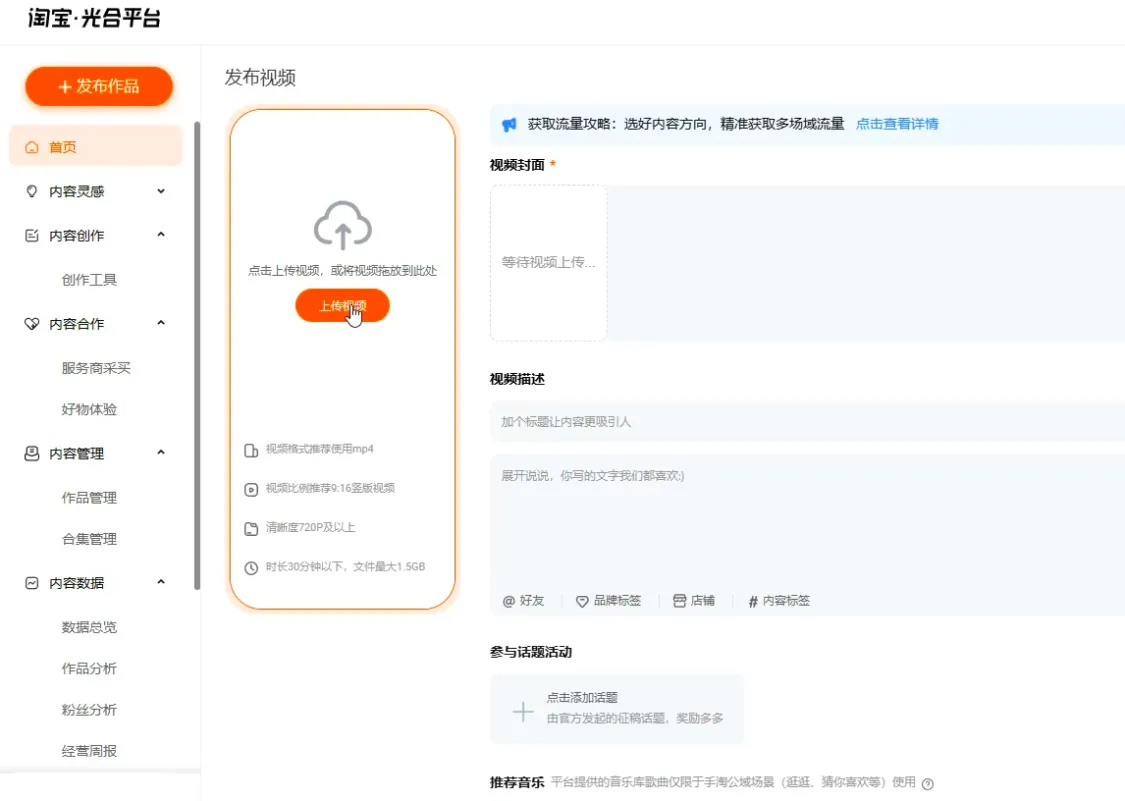
Task: Click the 店铺 shop icon below description
Action: pyautogui.click(x=679, y=600)
